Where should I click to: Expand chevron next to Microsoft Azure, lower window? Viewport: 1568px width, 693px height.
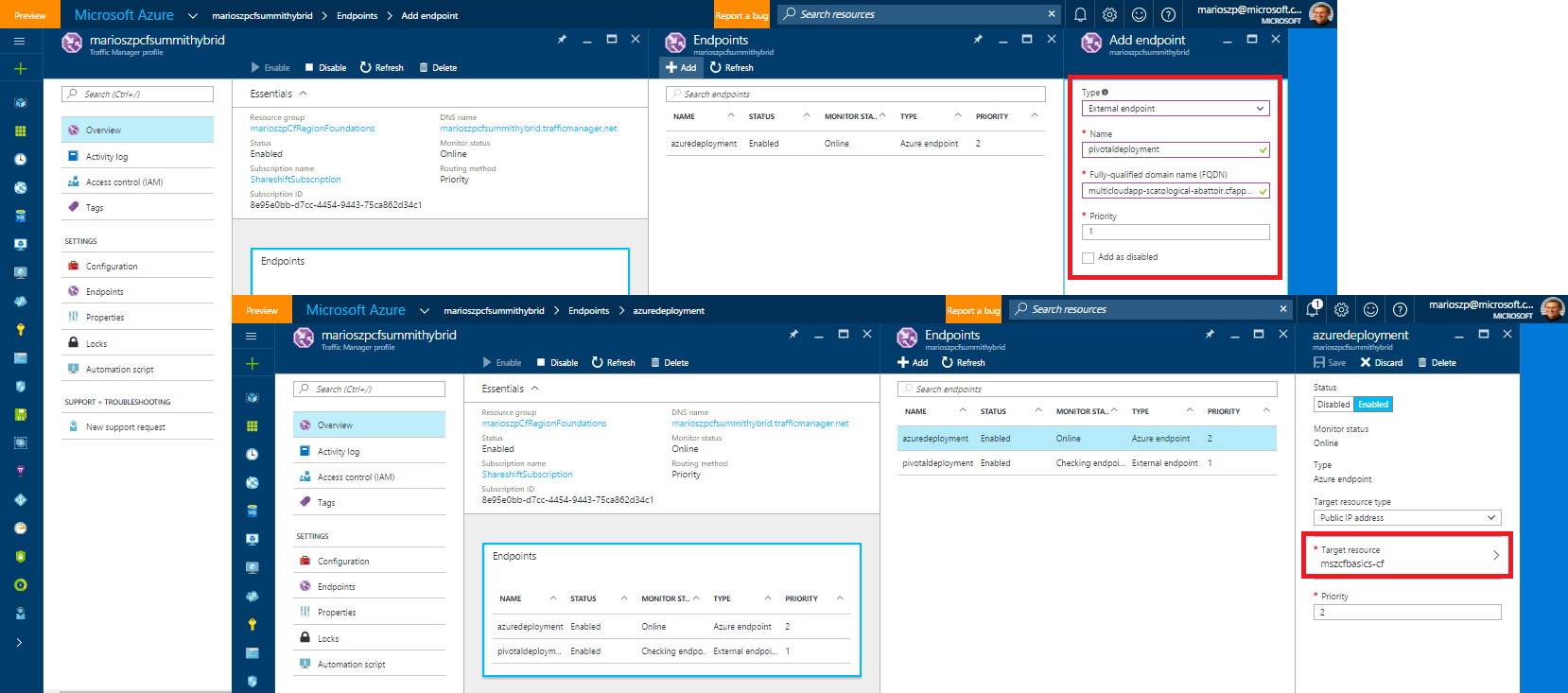click(425, 310)
